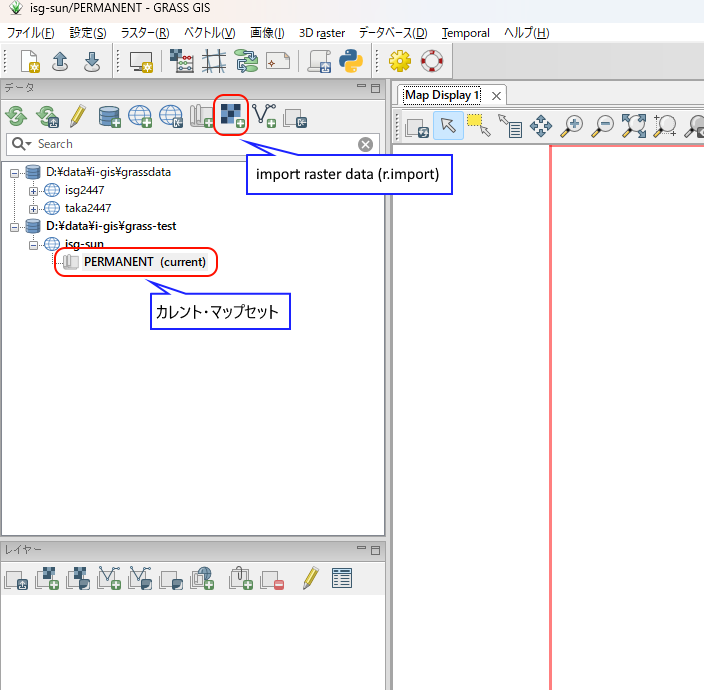Viewport: 704px width, 690px height.
Task: Create new workspace icon in main toolbar
Action: point(30,61)
